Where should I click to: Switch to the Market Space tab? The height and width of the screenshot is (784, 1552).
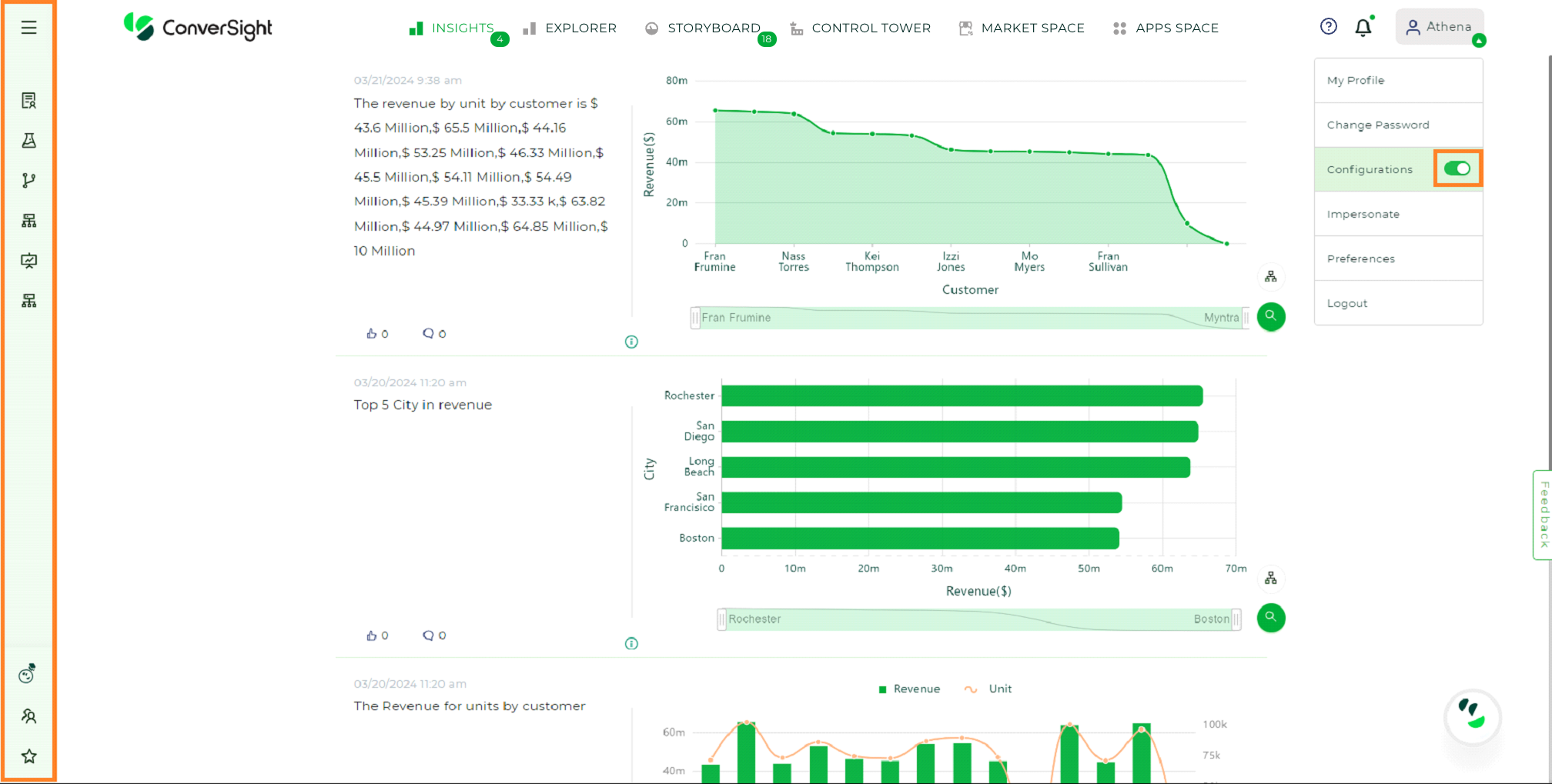(1022, 28)
